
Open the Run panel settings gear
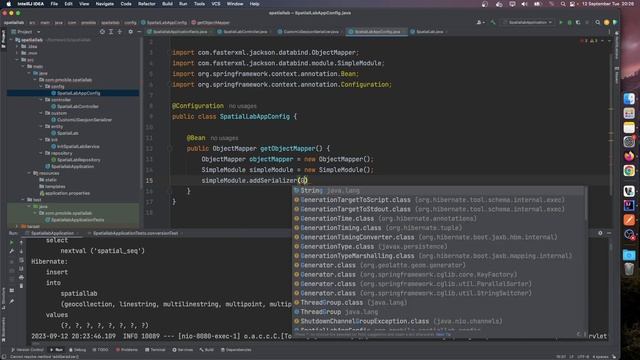[x=600, y=233]
